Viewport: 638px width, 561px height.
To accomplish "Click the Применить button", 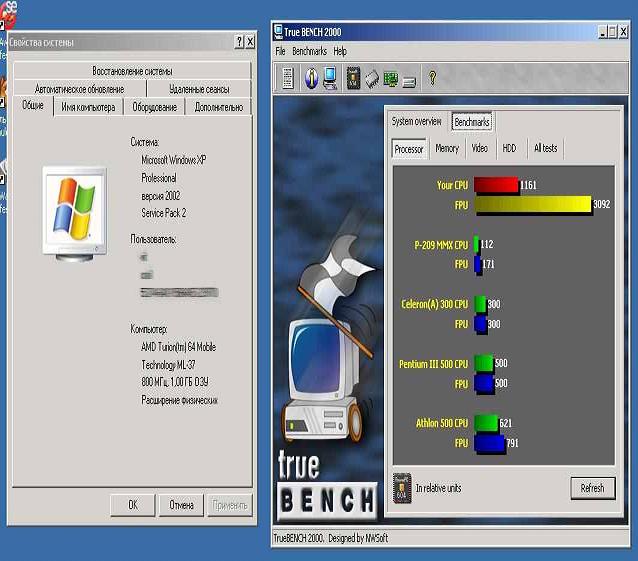I will pyautogui.click(x=230, y=505).
